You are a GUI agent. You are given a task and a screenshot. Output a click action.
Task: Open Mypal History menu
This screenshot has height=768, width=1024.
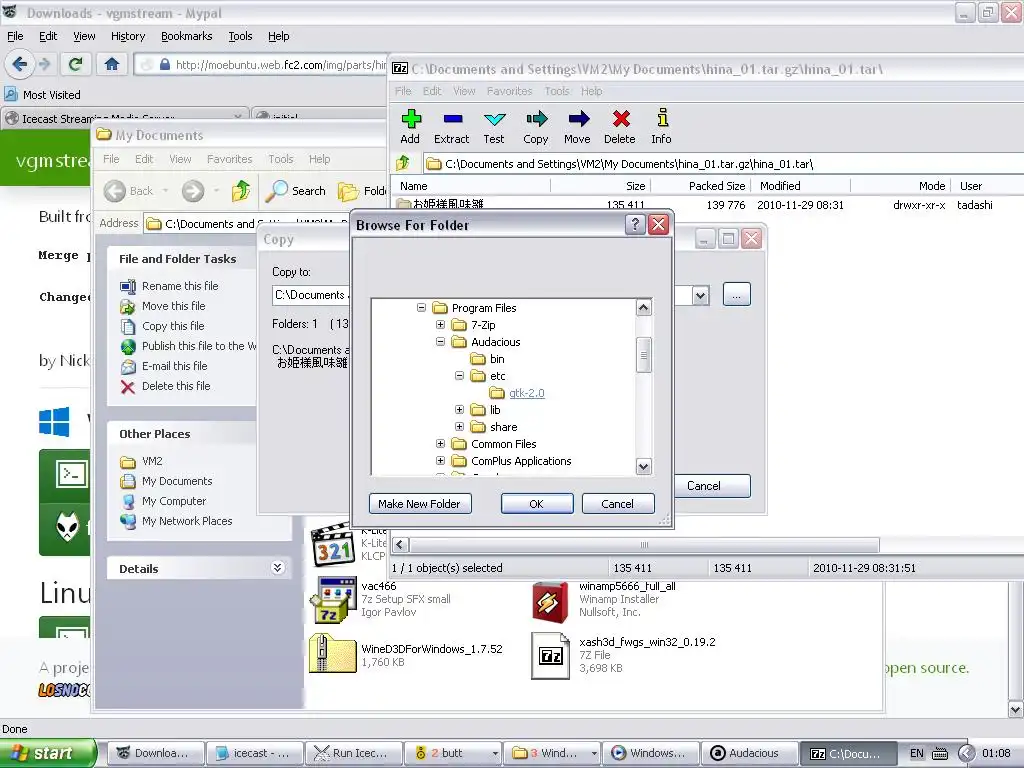pos(128,36)
